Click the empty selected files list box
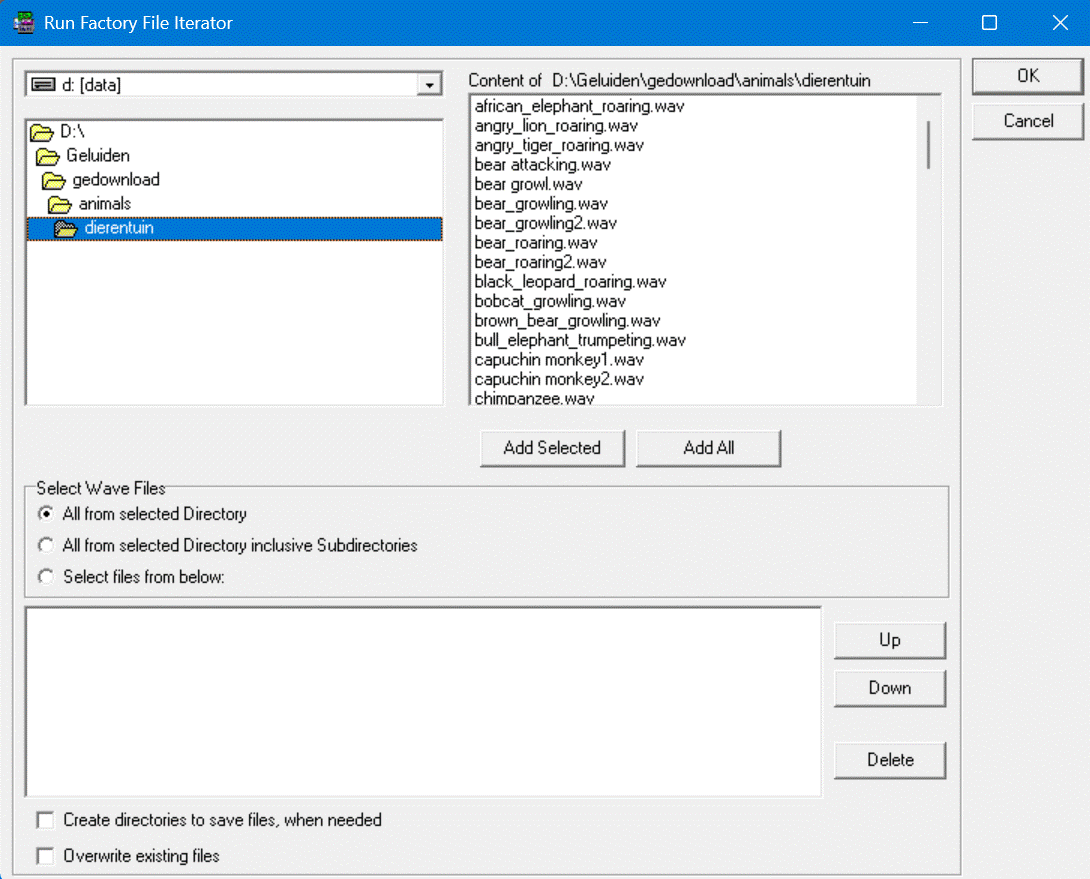The width and height of the screenshot is (1090, 879). coord(423,701)
